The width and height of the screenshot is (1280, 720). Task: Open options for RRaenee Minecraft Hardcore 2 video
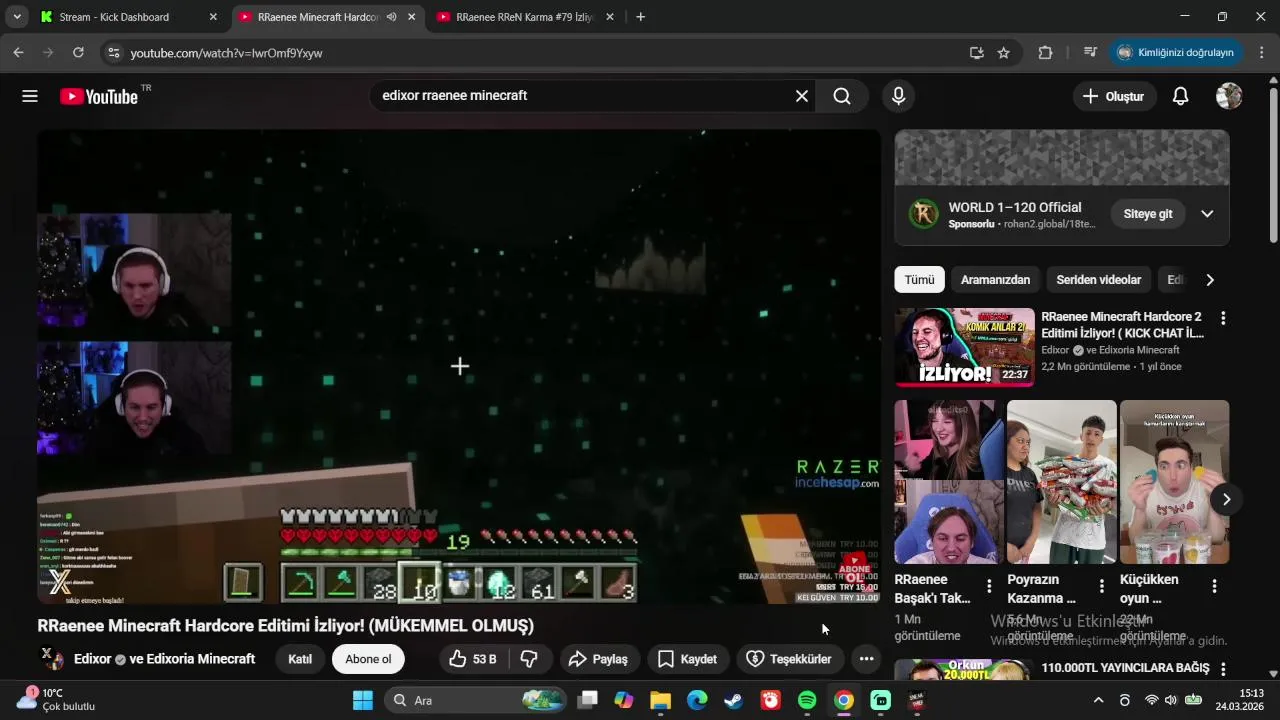[1222, 318]
